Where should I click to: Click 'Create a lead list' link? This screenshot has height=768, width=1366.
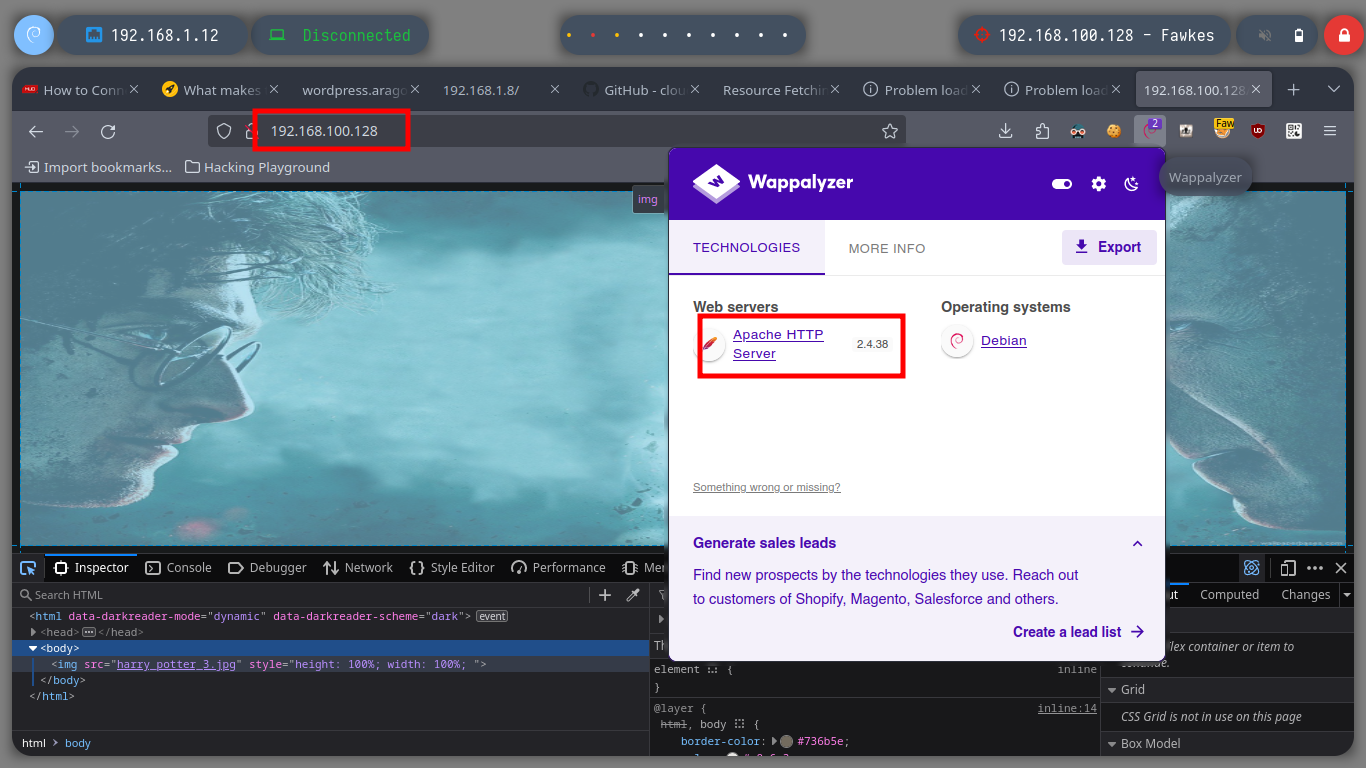tap(1078, 632)
